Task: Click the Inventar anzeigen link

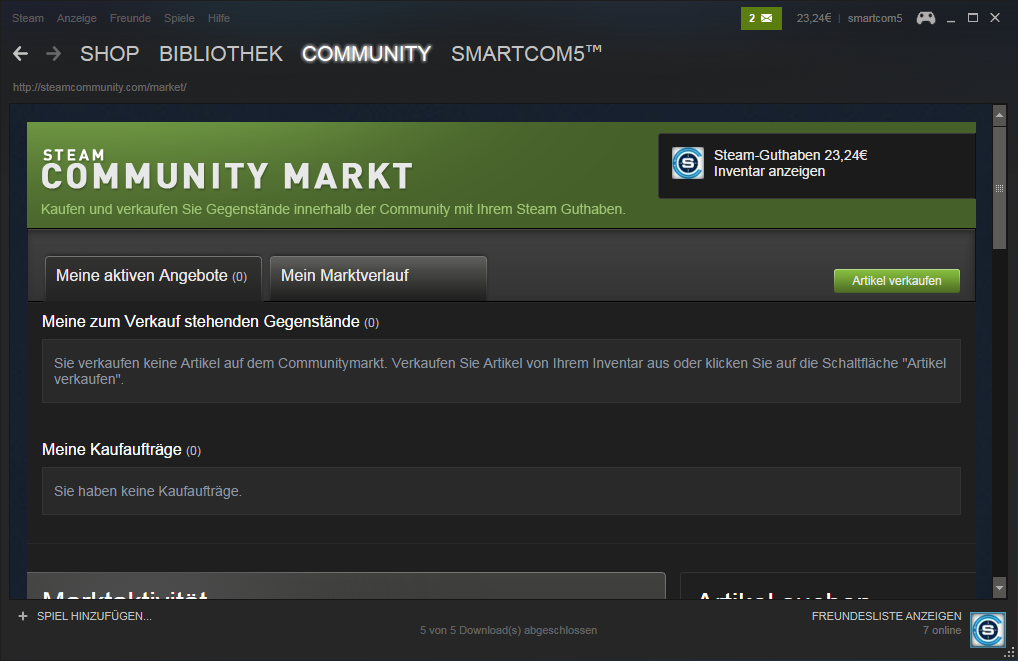Action: pos(769,171)
